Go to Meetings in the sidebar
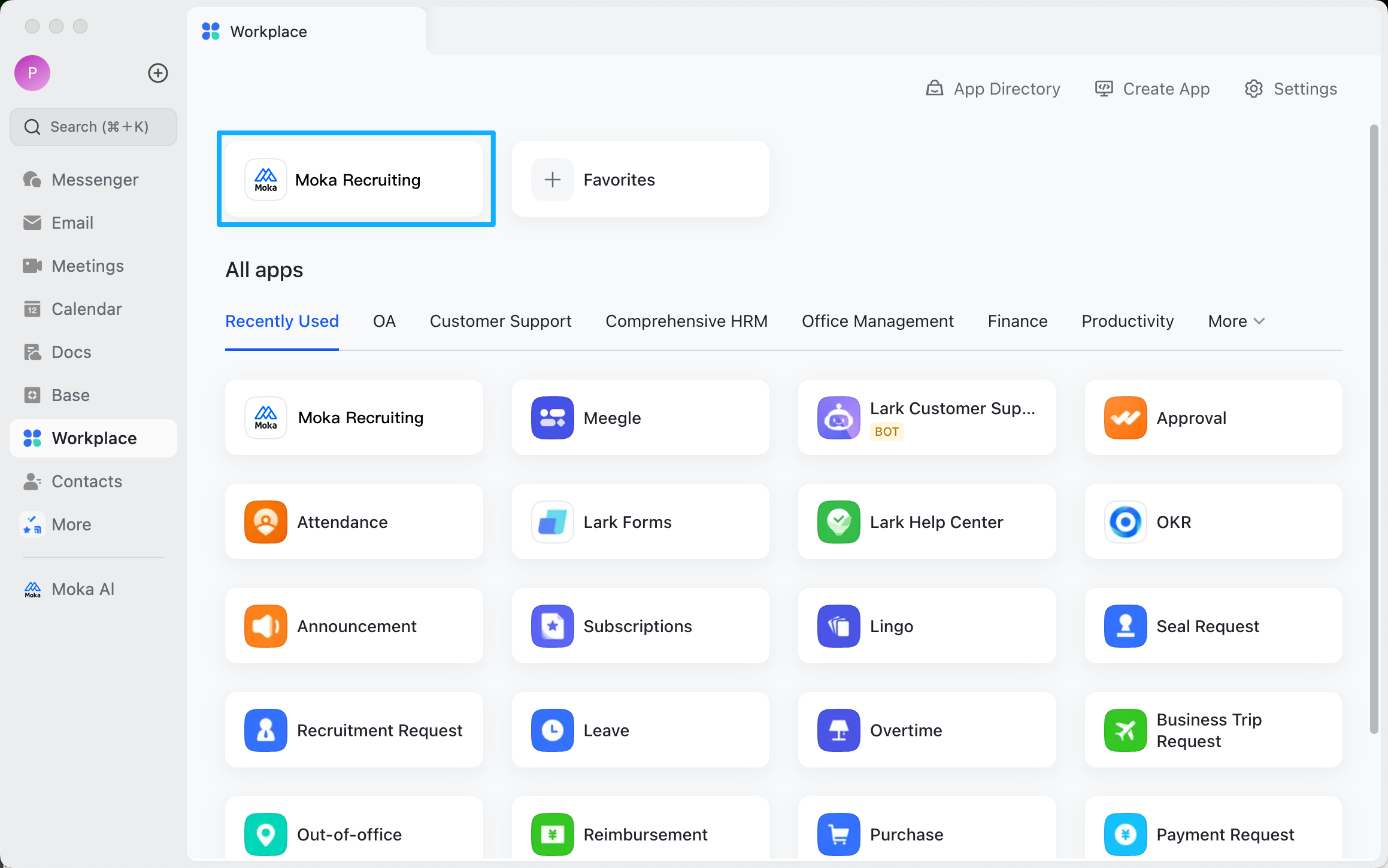Image resolution: width=1388 pixels, height=868 pixels. (93, 266)
